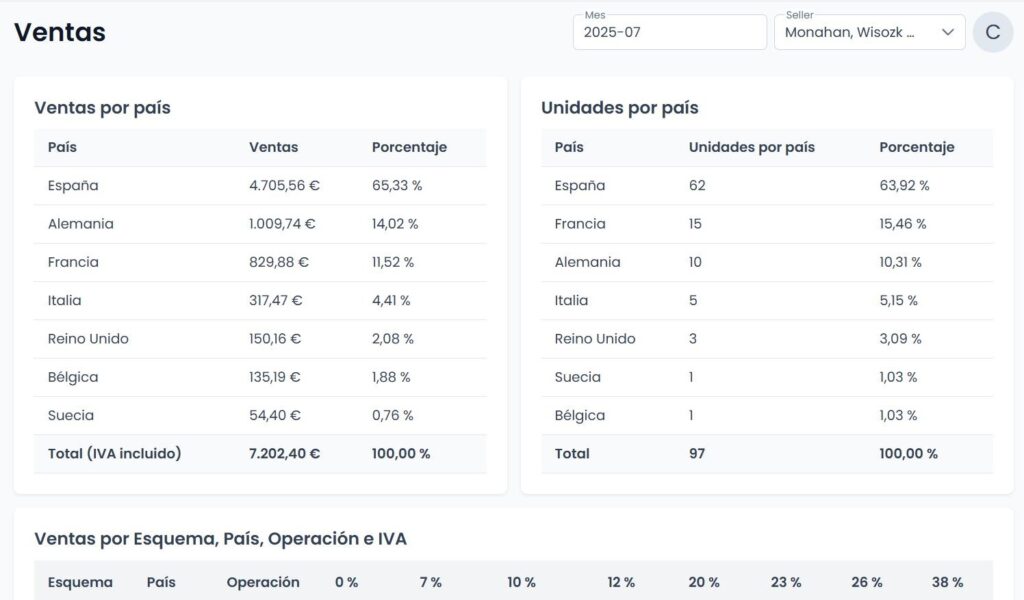The width and height of the screenshot is (1024, 600).
Task: Click the 20 % IVA column header
Action: (x=703, y=582)
